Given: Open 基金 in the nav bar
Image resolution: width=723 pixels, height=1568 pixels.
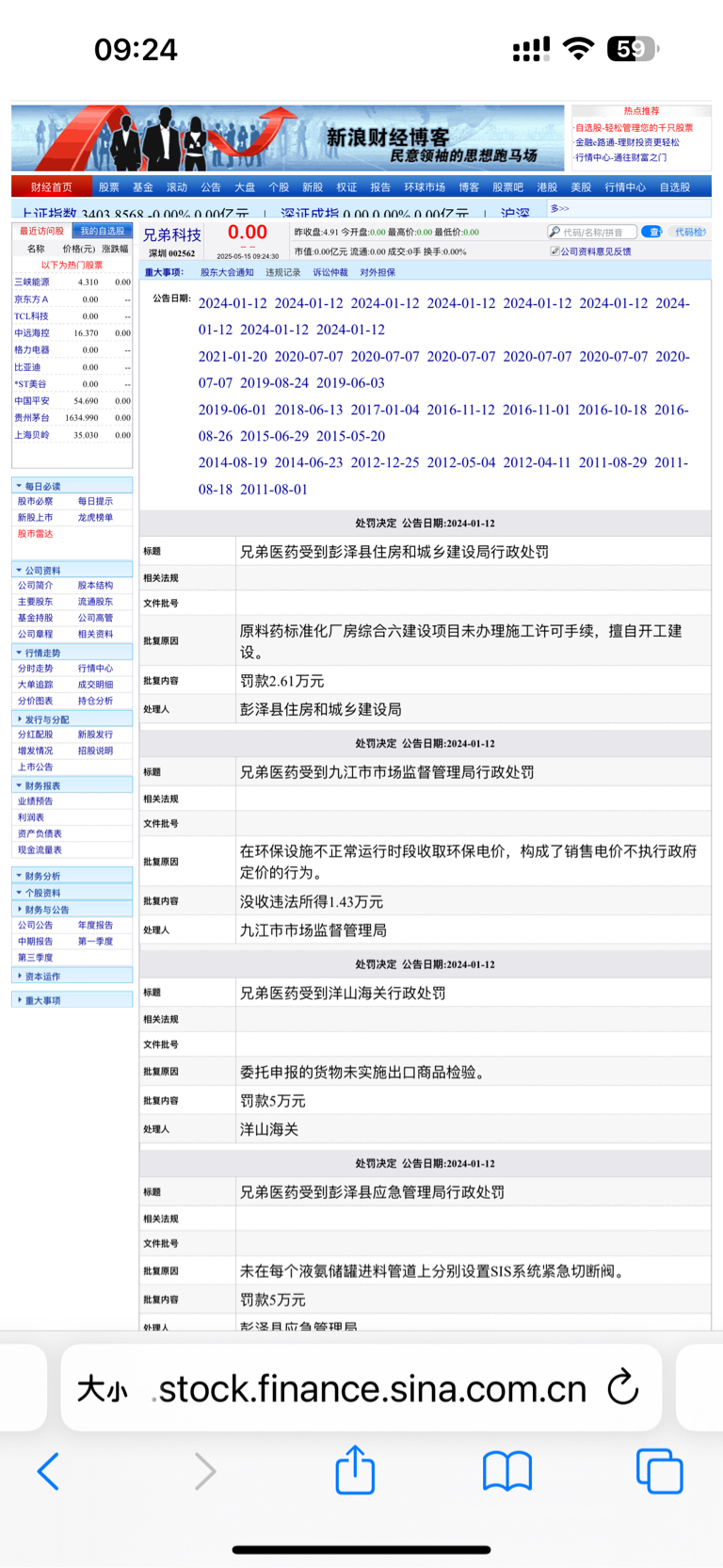Looking at the screenshot, I should click(x=143, y=187).
